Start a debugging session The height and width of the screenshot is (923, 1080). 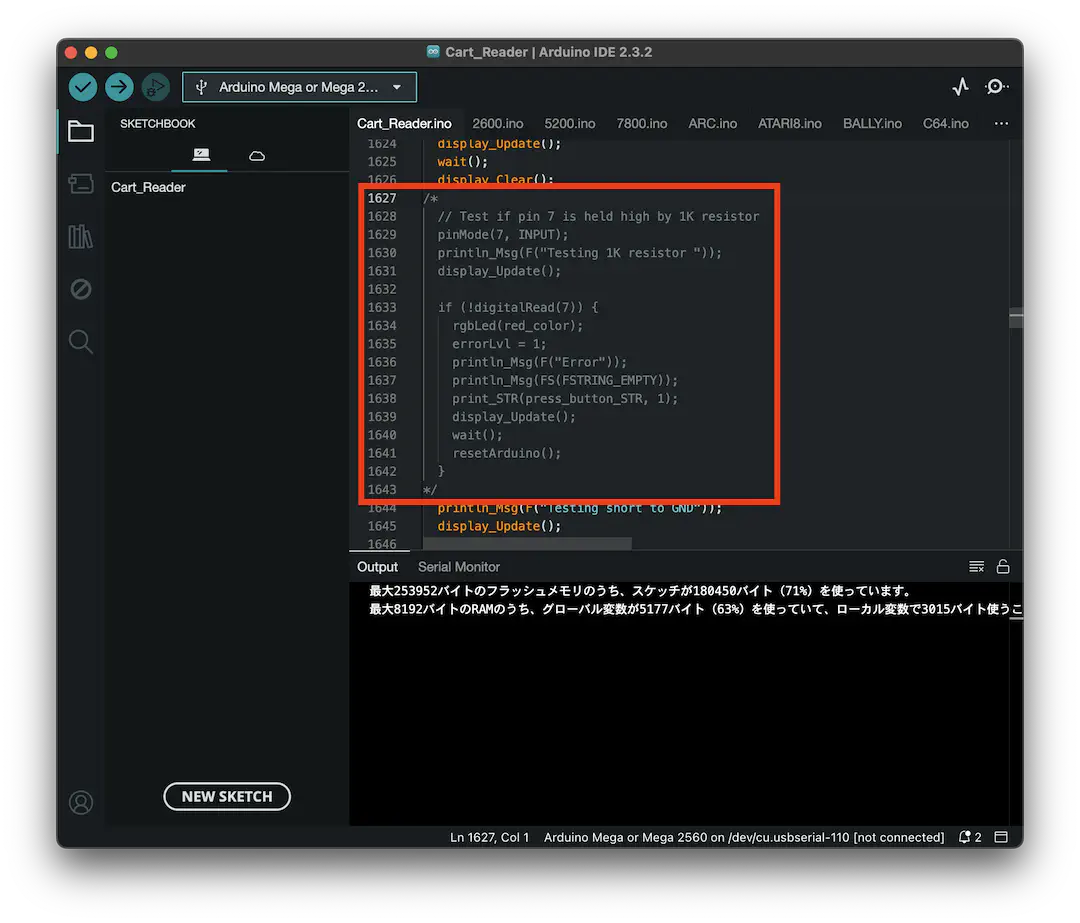point(155,87)
